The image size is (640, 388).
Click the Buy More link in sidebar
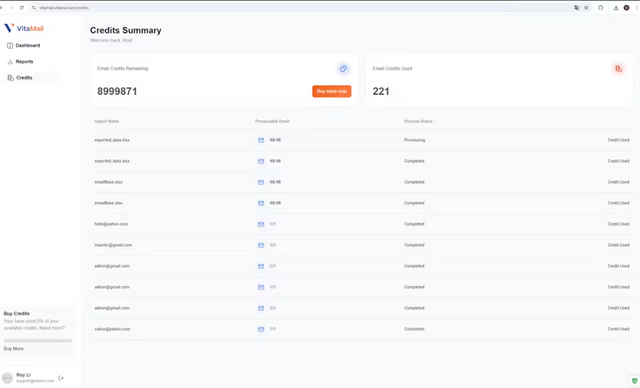[x=13, y=349]
